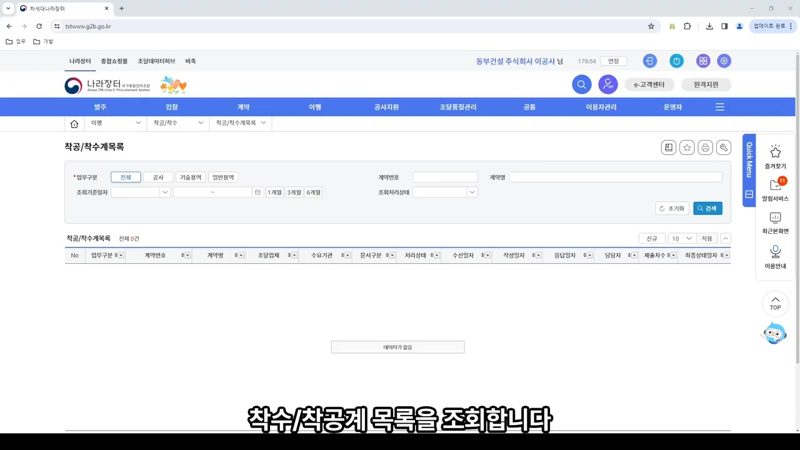Click the date range input field
800x450 pixels.
click(x=213, y=192)
